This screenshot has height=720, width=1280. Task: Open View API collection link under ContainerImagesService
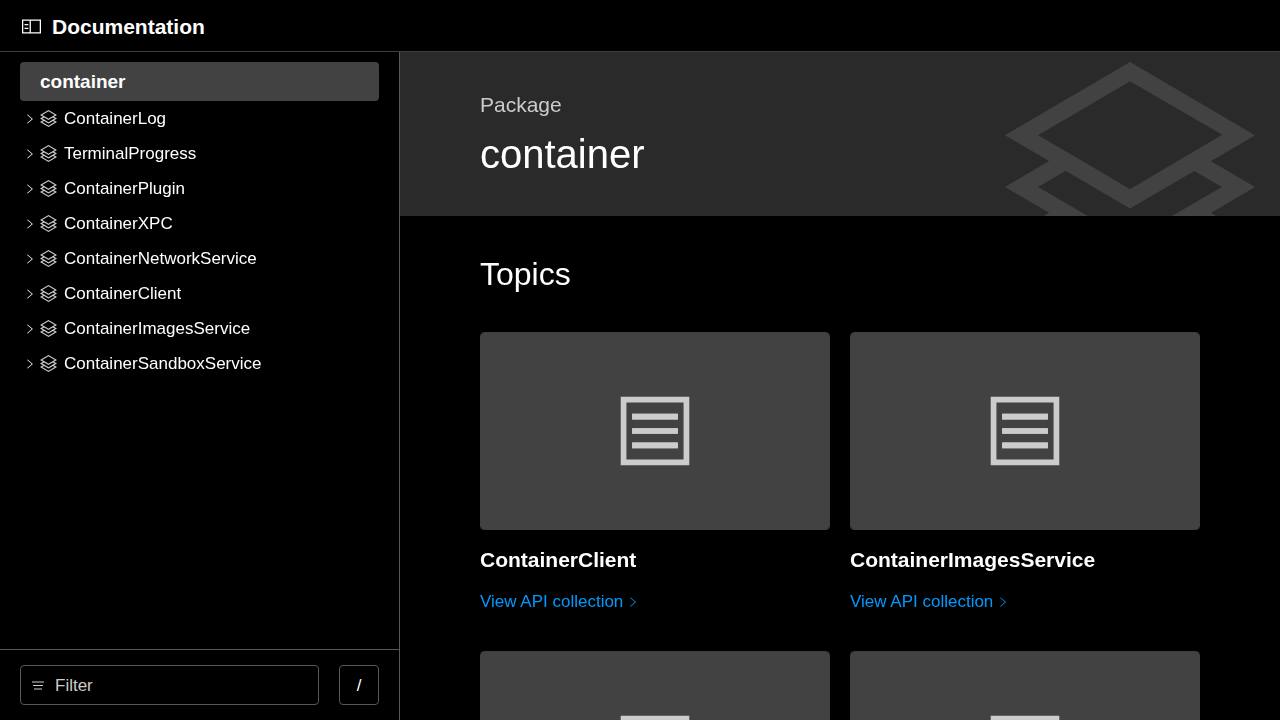[x=928, y=601]
